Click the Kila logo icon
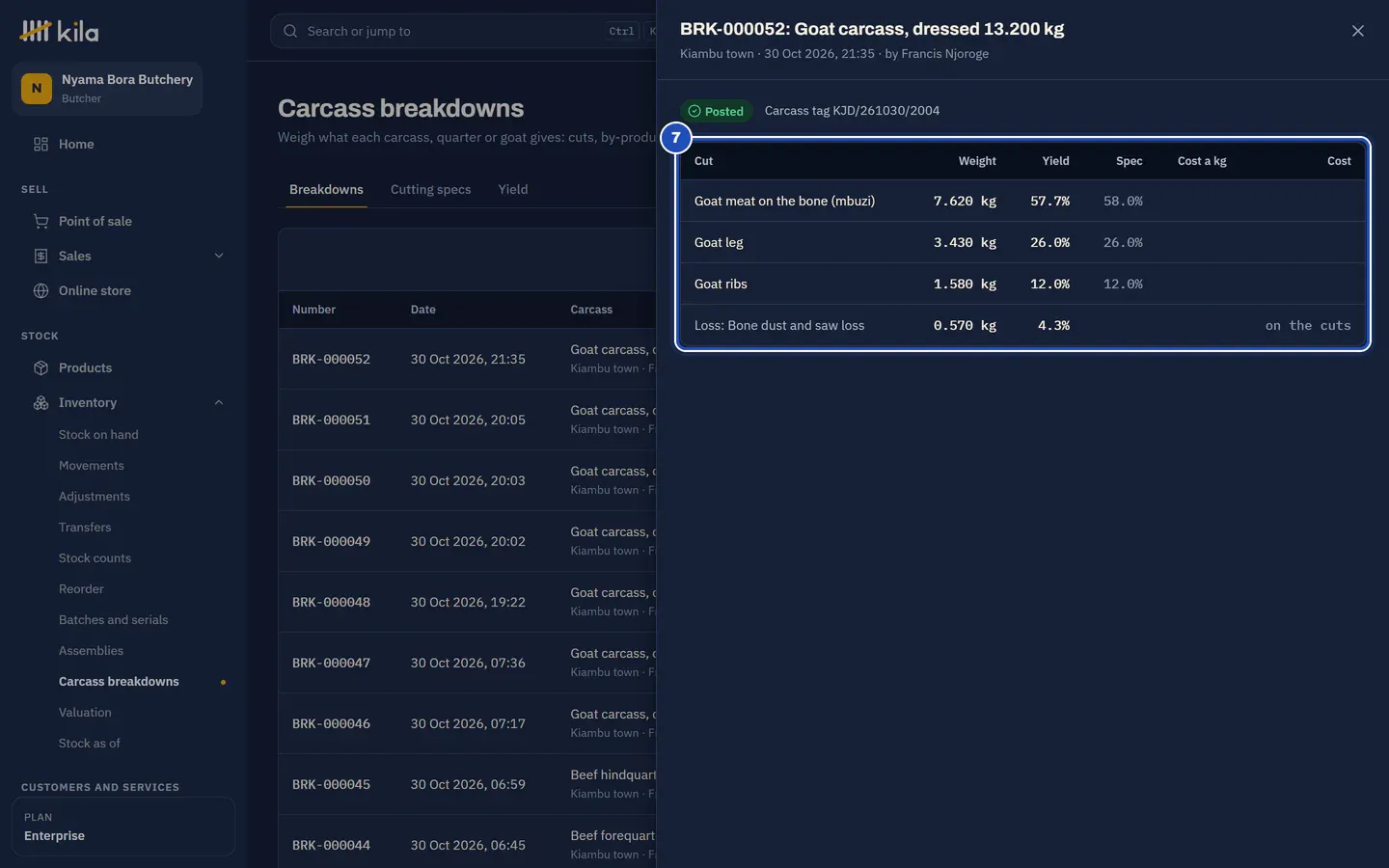The width and height of the screenshot is (1389, 868). (x=36, y=31)
